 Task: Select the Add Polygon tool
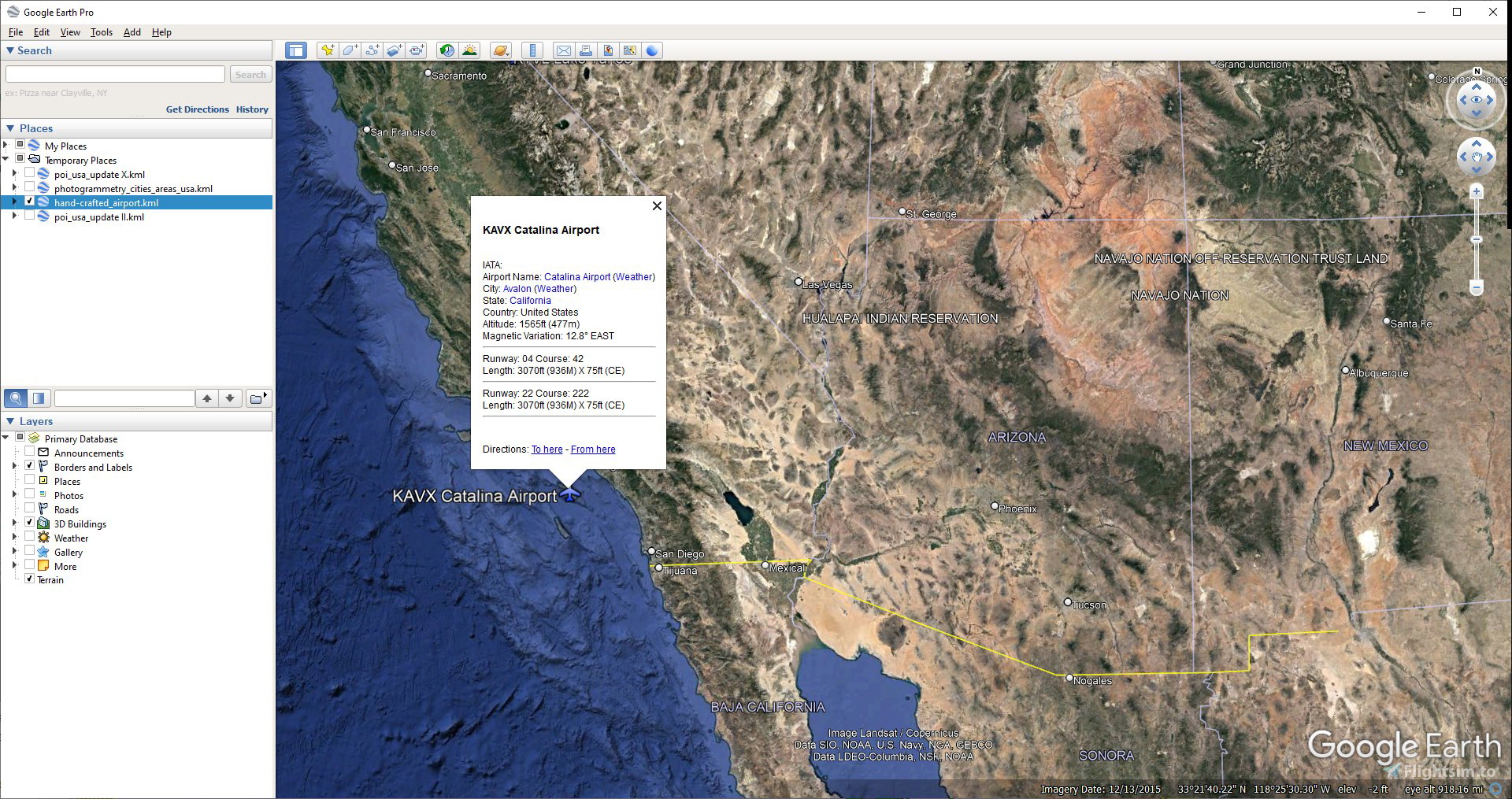point(350,50)
